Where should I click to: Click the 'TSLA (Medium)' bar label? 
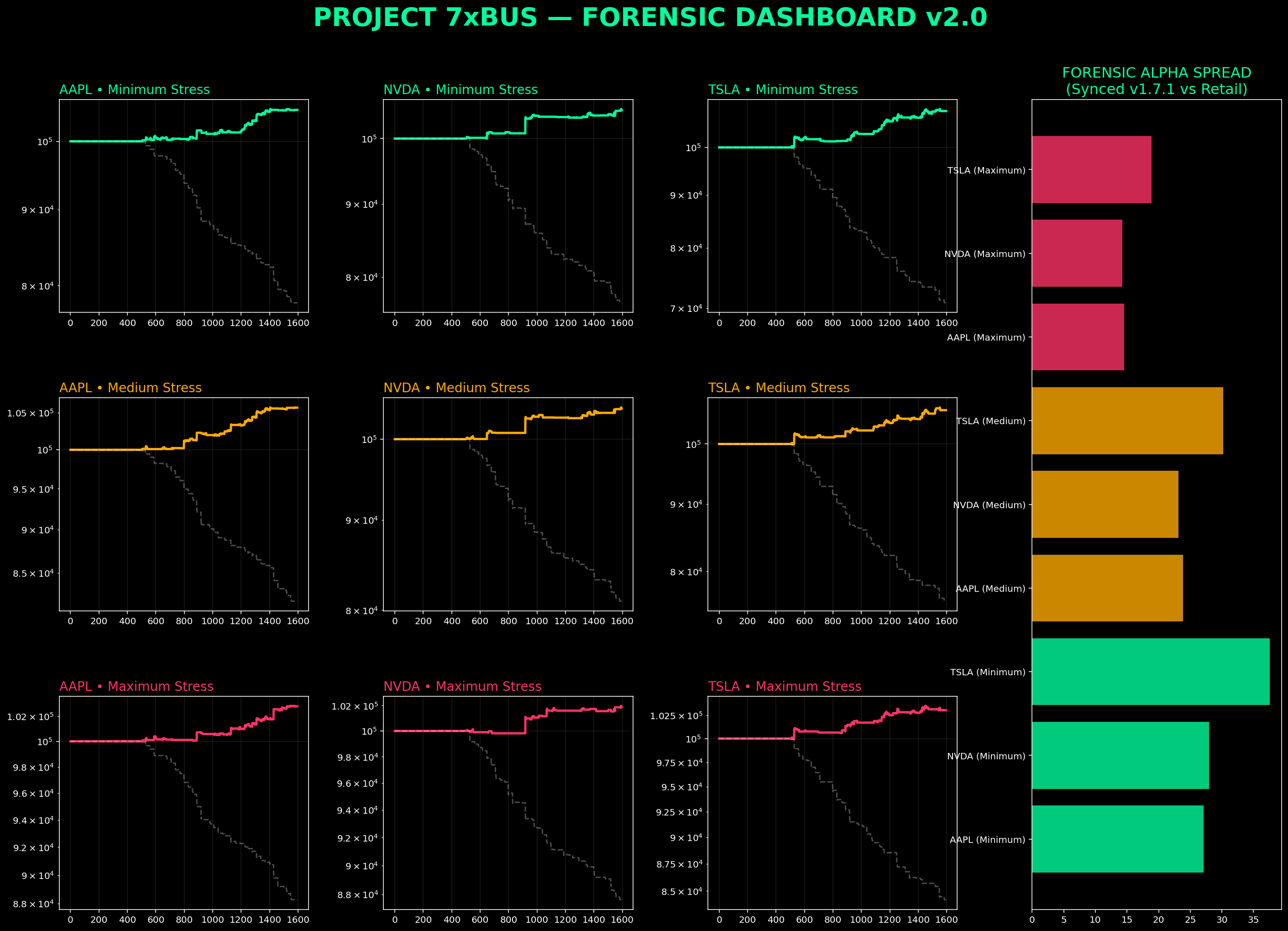991,421
